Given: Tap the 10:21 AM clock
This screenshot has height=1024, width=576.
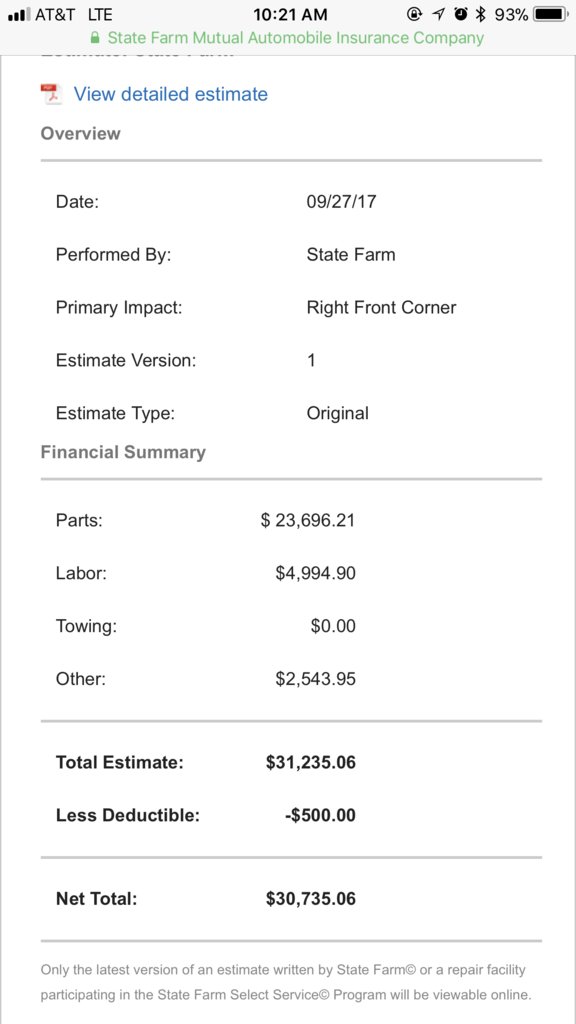Looking at the screenshot, I should tap(290, 14).
